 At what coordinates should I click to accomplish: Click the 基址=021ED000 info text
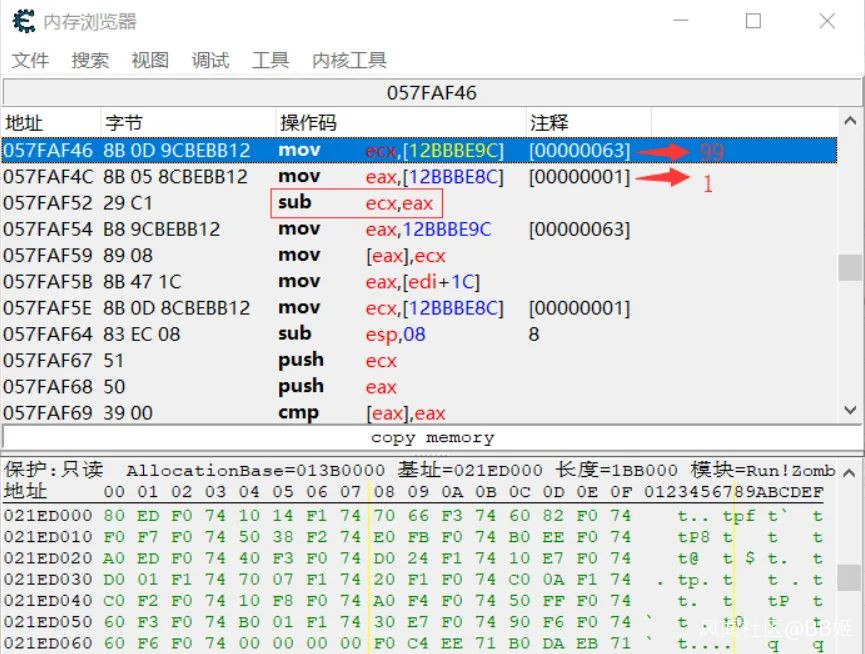[470, 470]
